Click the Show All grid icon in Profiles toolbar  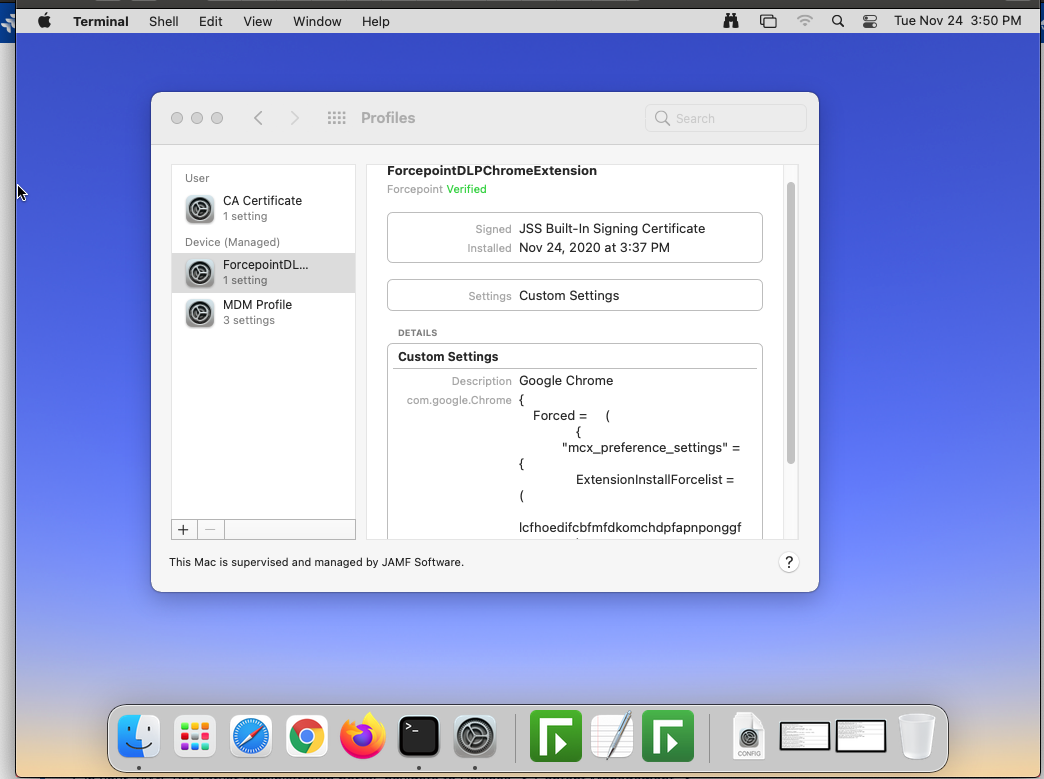point(336,117)
